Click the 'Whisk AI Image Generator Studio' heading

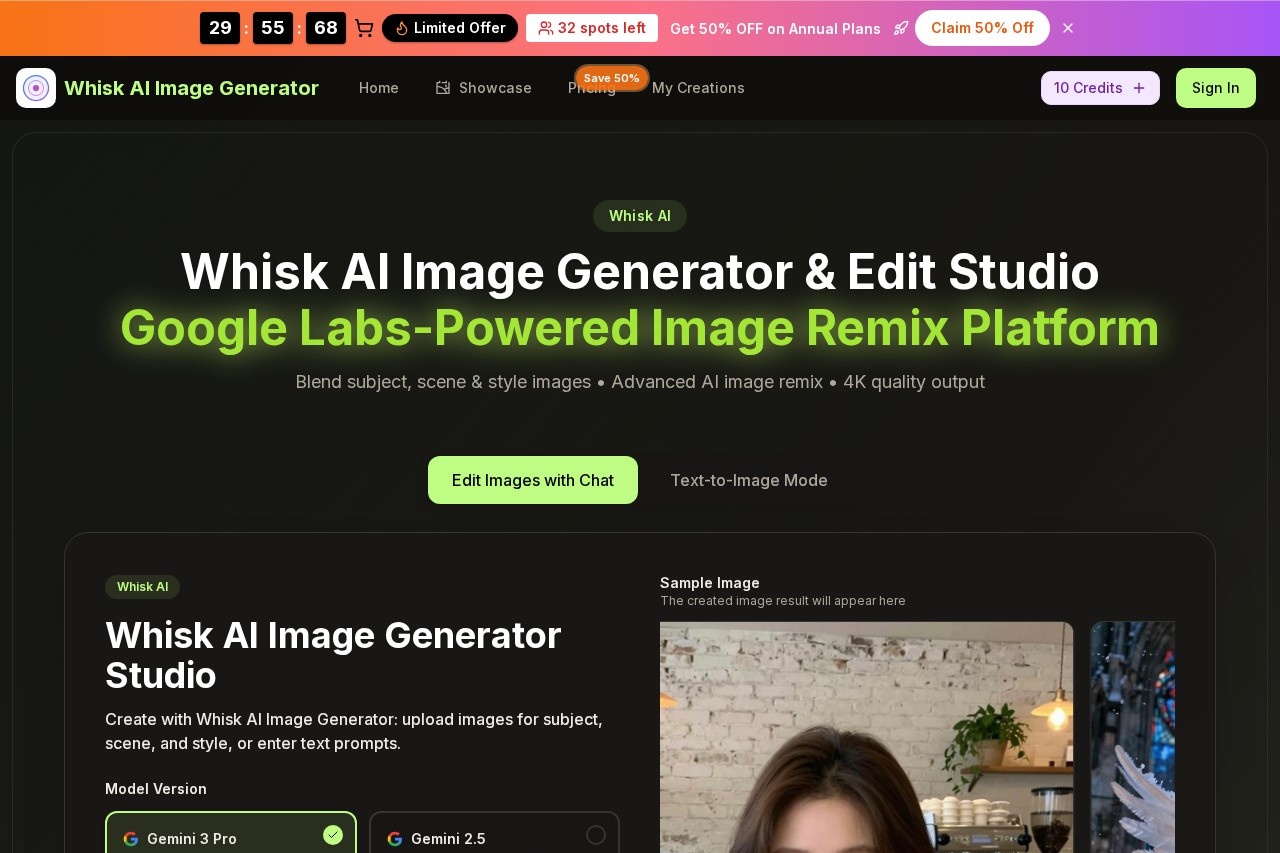333,655
